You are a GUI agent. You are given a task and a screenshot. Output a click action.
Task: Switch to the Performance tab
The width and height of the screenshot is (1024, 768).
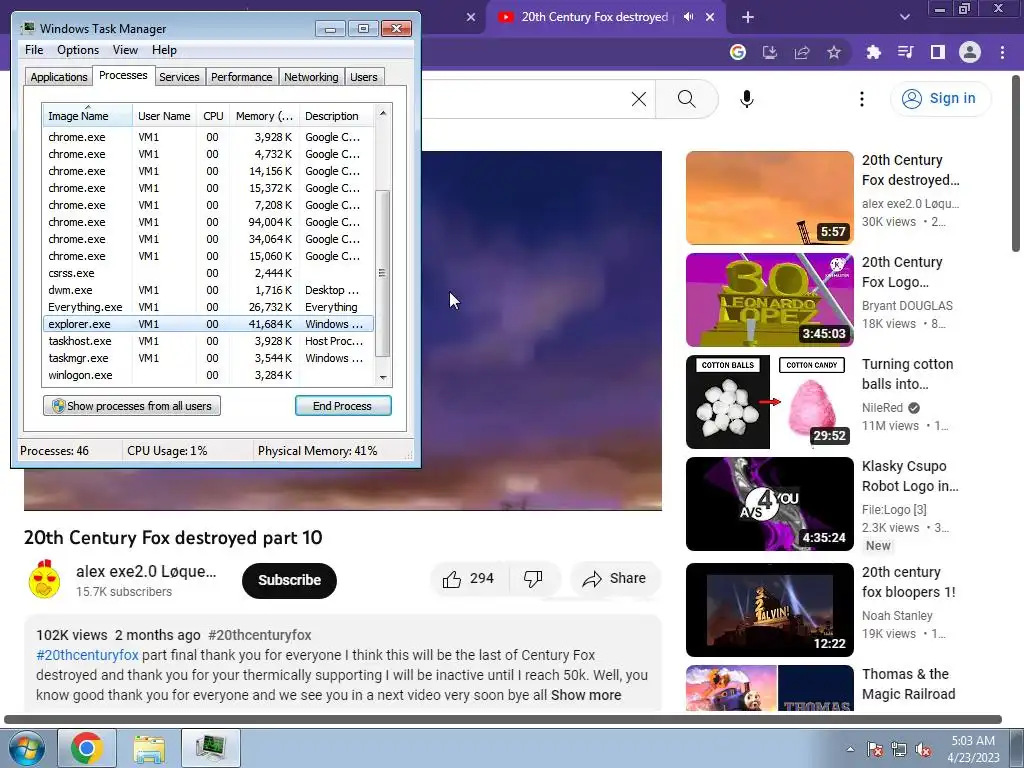point(242,77)
